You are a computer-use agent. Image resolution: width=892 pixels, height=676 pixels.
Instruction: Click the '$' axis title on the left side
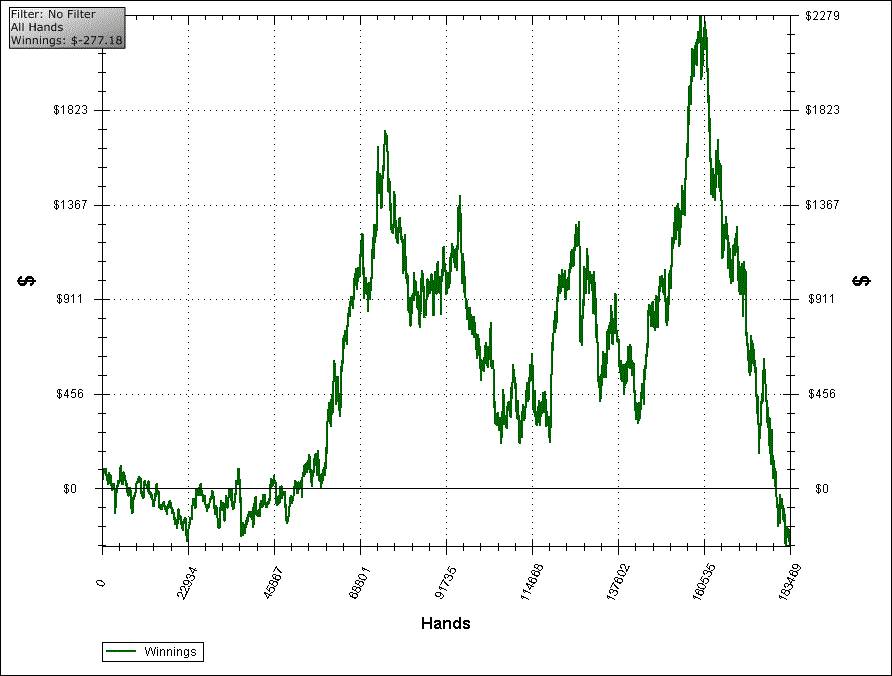26,280
